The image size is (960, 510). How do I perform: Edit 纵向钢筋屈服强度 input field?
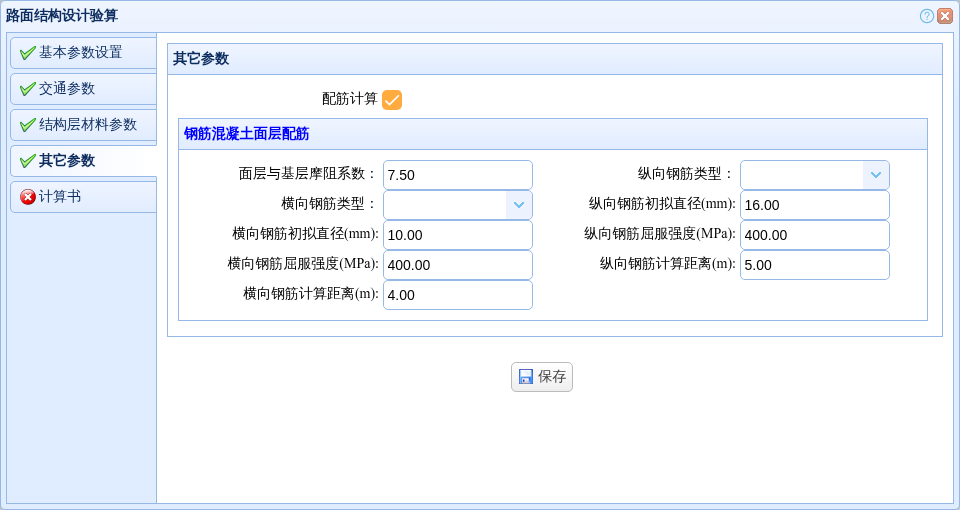coord(814,235)
